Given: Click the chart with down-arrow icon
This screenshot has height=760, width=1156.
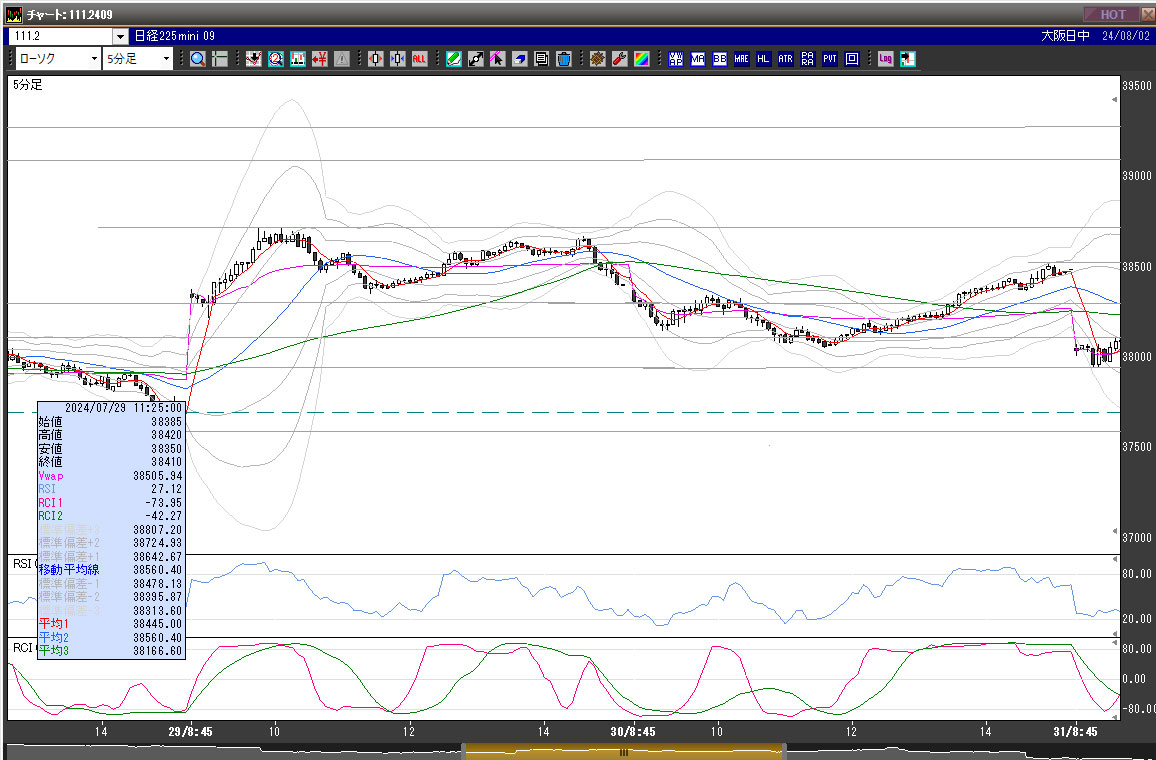Looking at the screenshot, I should (x=254, y=59).
